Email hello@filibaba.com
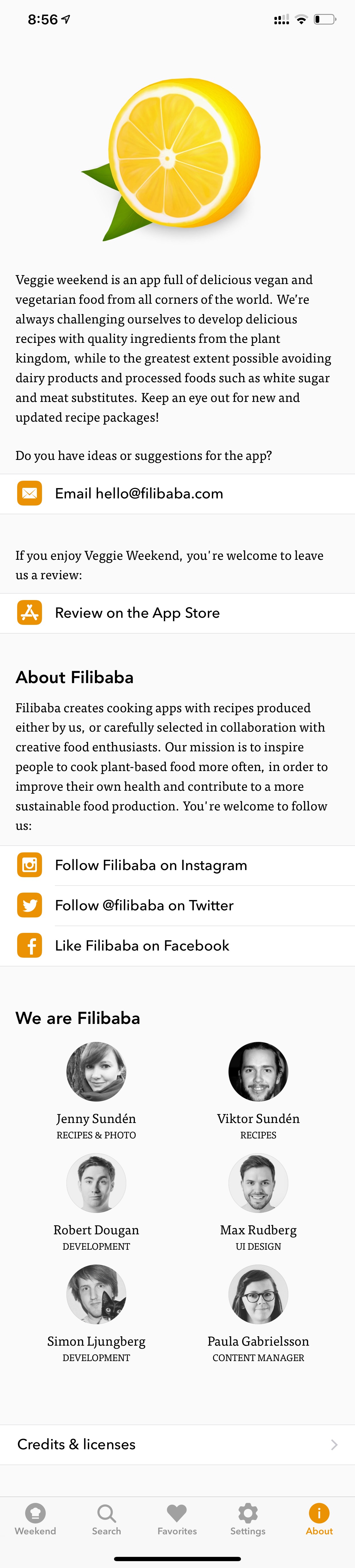The image size is (355, 1568). coord(177,494)
